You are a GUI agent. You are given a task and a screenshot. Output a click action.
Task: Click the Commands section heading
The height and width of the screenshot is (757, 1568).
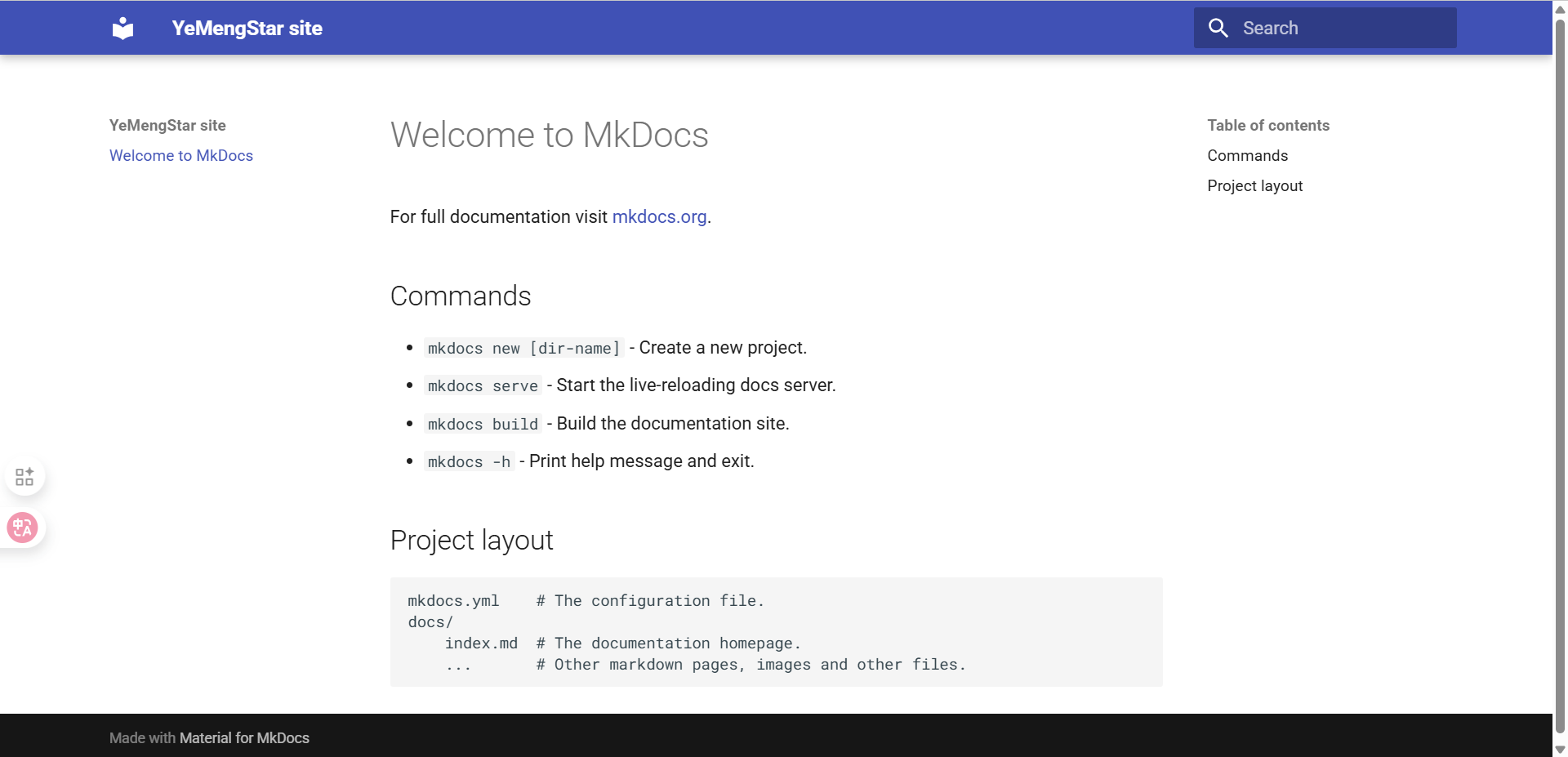click(x=461, y=296)
